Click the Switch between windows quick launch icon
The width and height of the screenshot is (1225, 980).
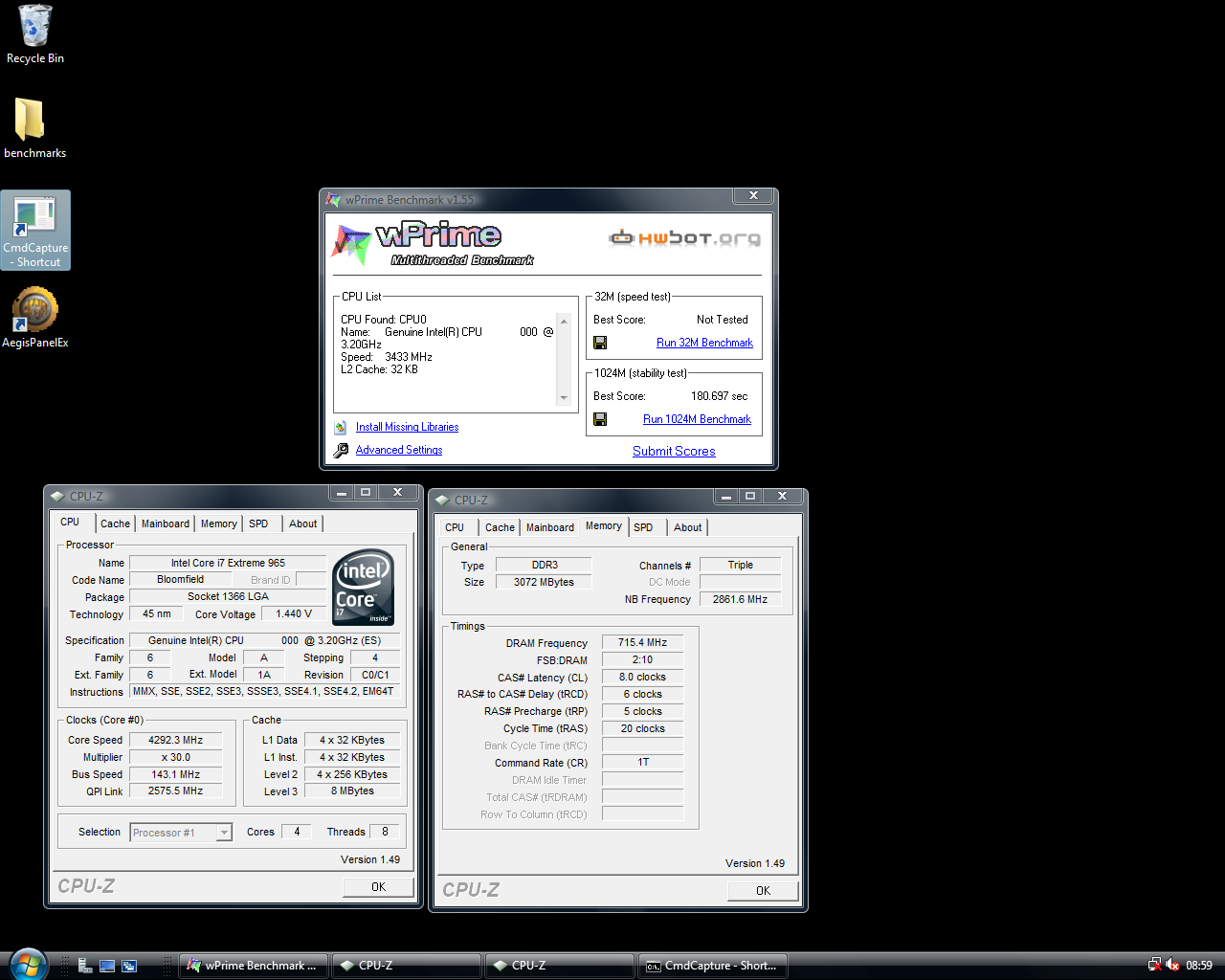[x=129, y=966]
